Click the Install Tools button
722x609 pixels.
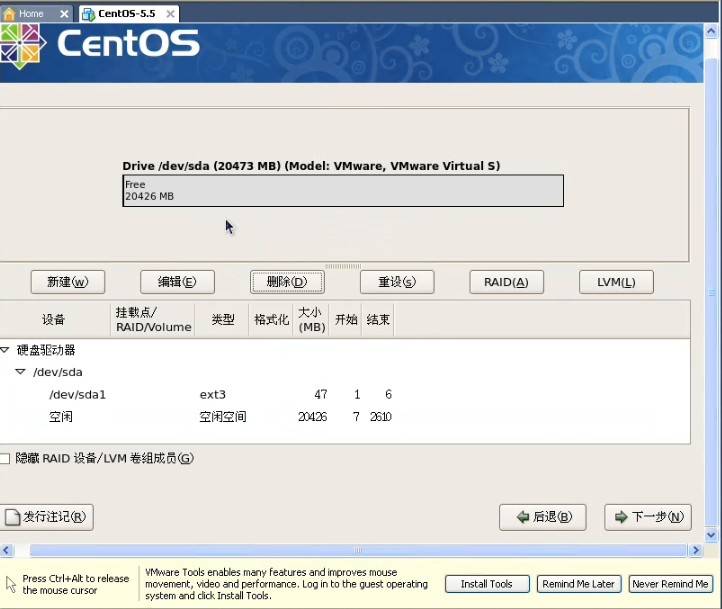tap(487, 584)
